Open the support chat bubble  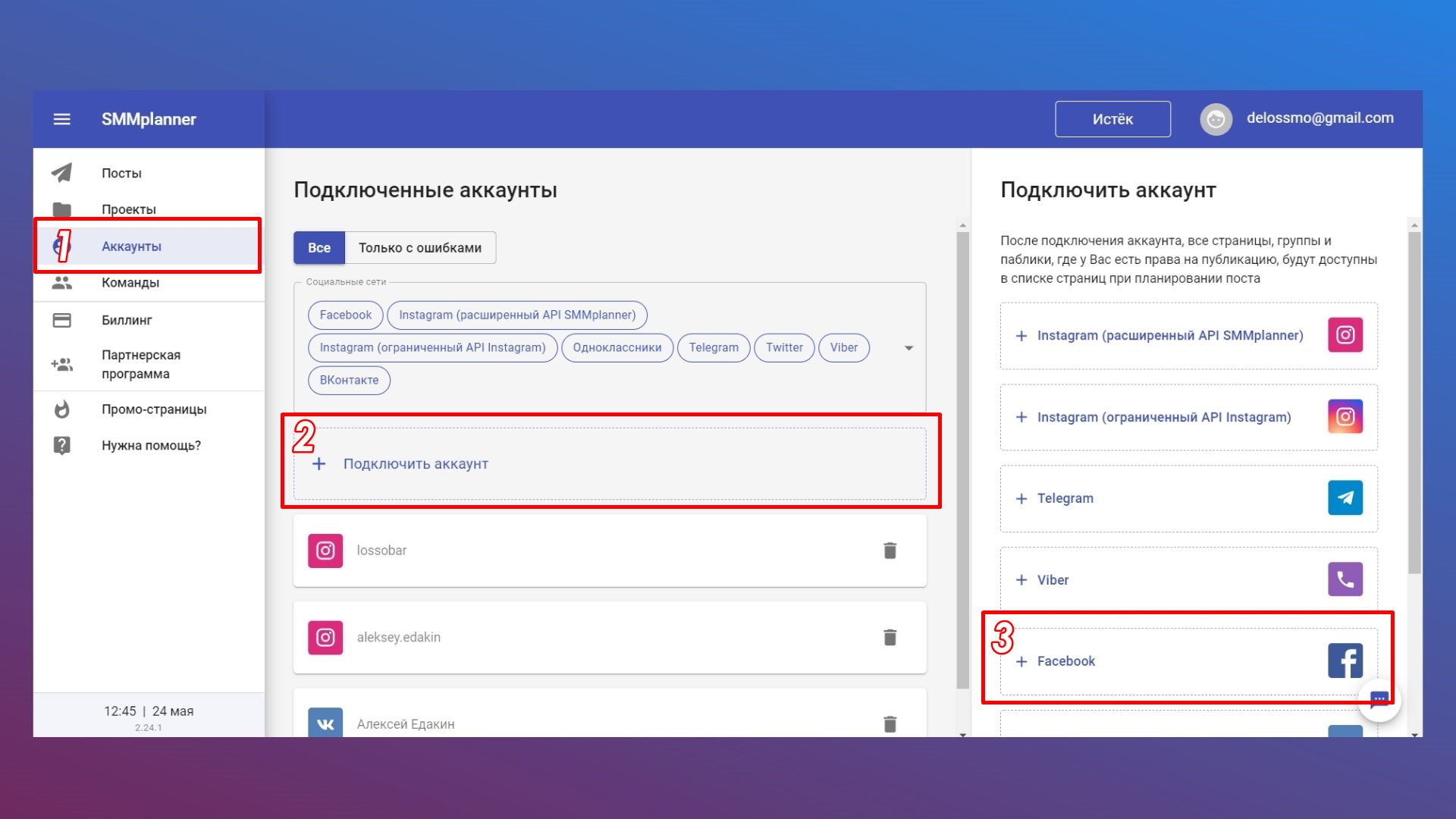(x=1379, y=699)
